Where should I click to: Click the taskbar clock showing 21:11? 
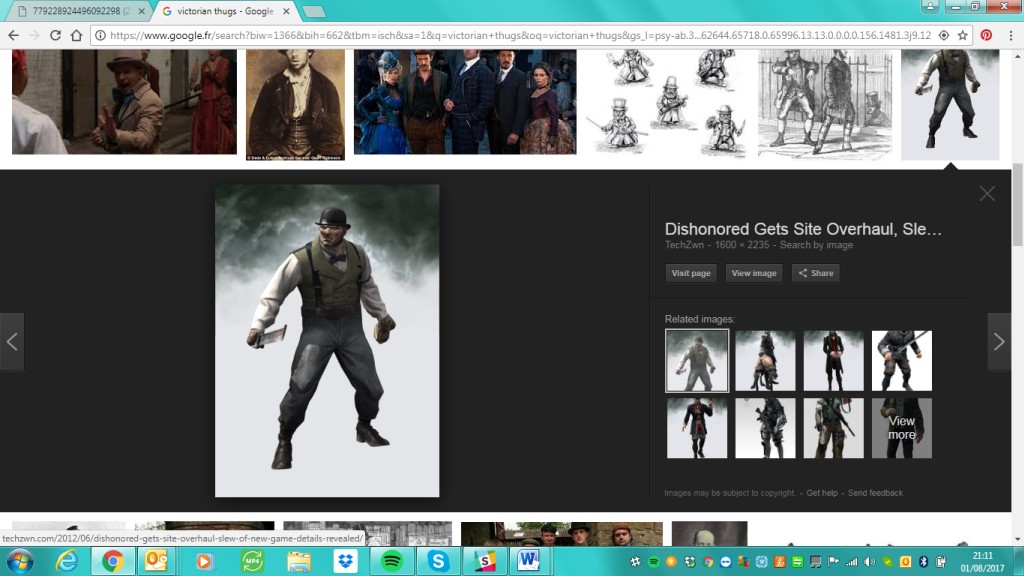tap(982, 562)
